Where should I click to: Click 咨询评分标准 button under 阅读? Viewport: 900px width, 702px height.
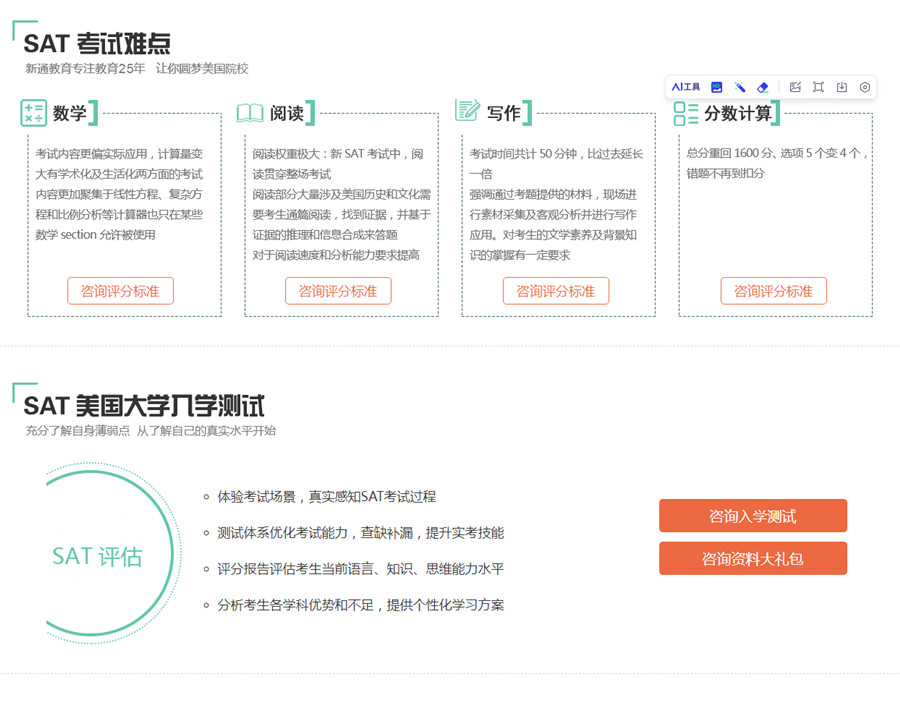(x=338, y=291)
